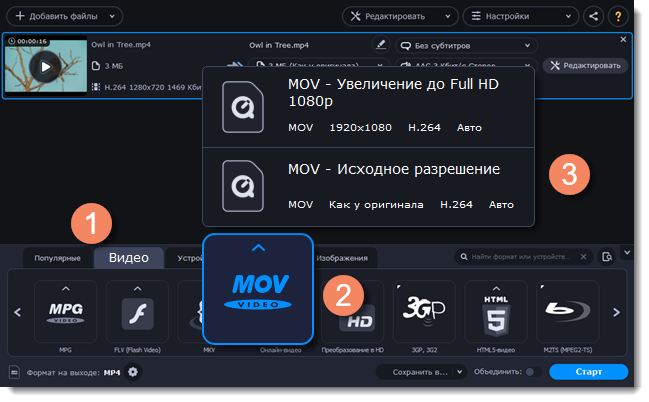
Task: Select the M2TS (MPEG2-TS) Blu-ray icon
Action: point(567,312)
